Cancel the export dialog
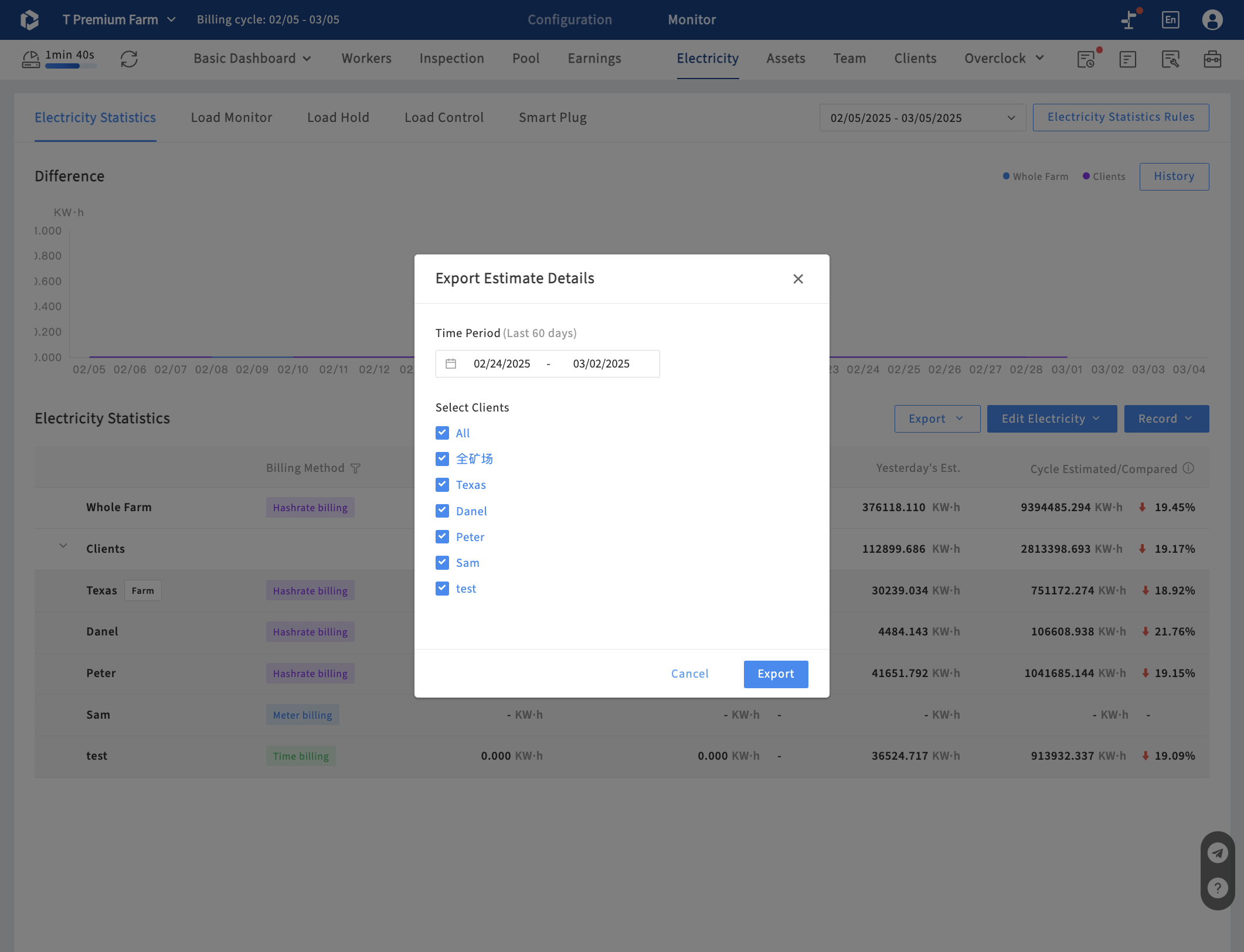 [x=689, y=674]
